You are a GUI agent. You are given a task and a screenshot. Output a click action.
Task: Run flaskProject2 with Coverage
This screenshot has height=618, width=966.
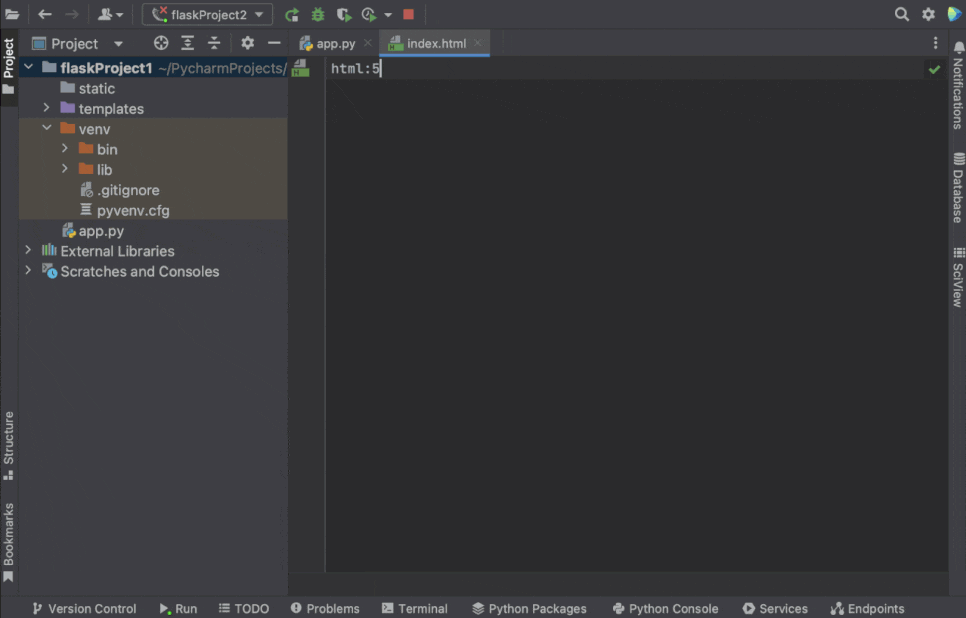coord(344,14)
